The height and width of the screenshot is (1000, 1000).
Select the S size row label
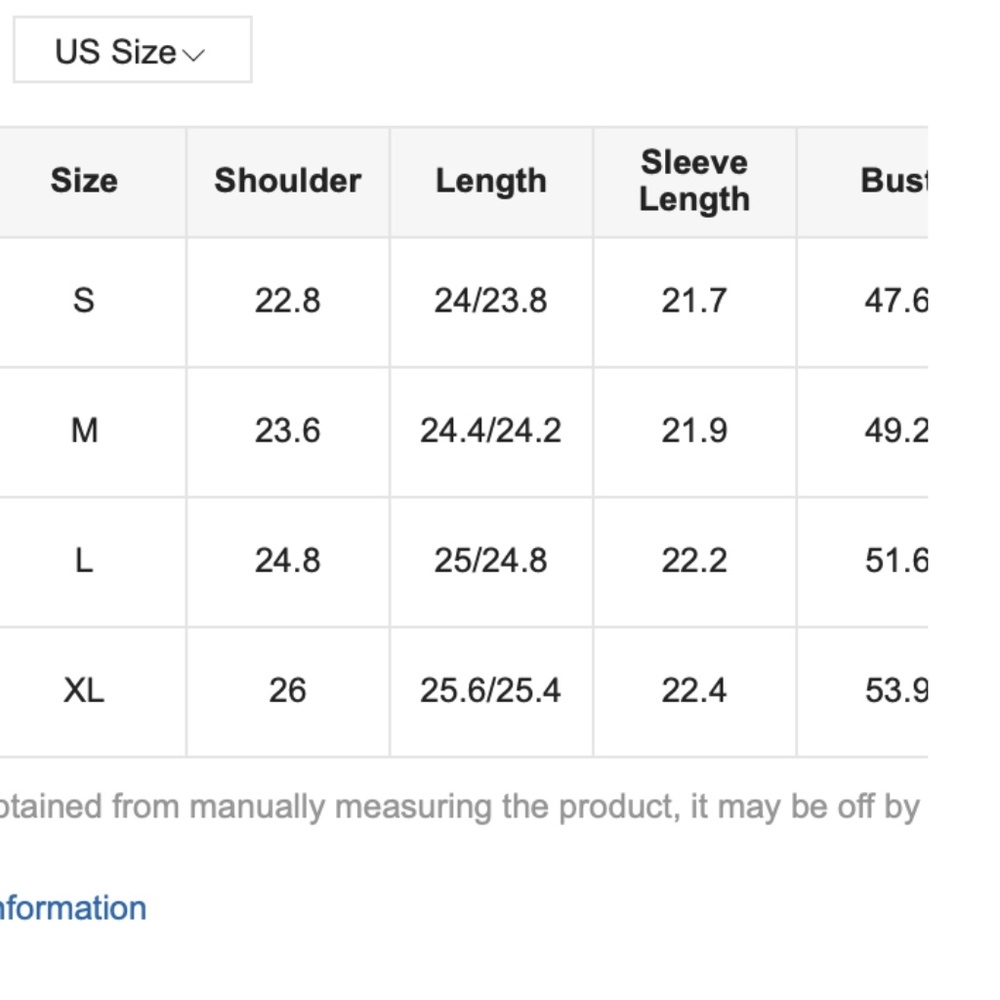click(84, 300)
